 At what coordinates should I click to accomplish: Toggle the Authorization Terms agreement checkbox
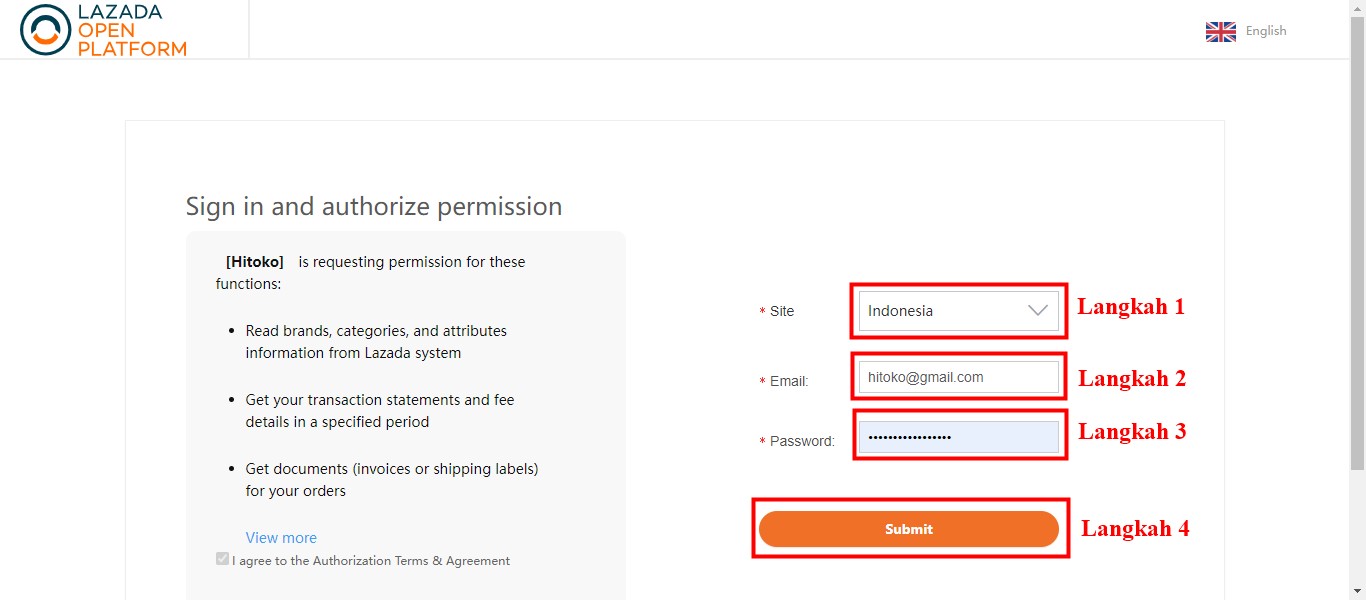click(222, 559)
